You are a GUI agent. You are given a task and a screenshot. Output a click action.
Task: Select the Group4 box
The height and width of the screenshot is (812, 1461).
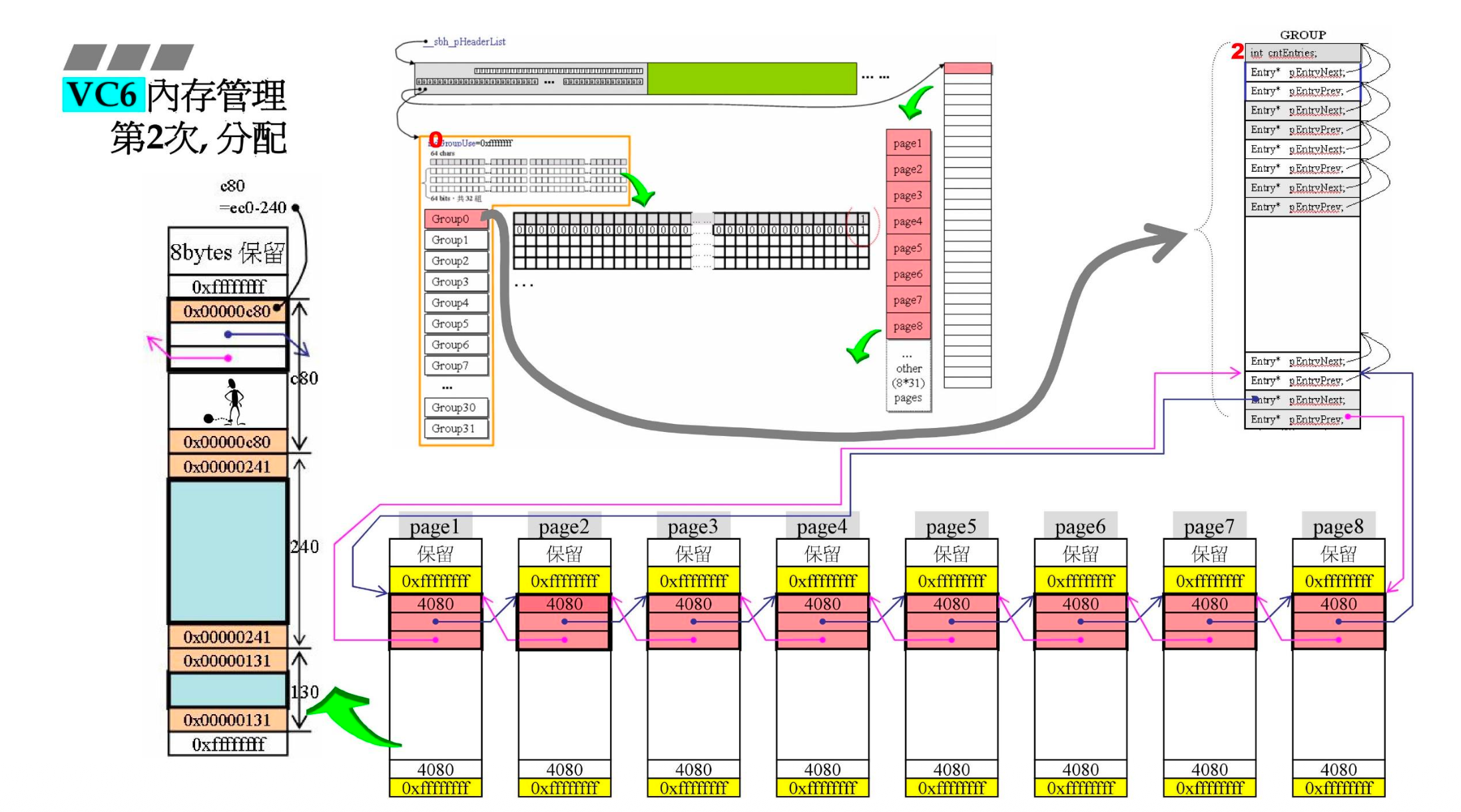point(456,303)
